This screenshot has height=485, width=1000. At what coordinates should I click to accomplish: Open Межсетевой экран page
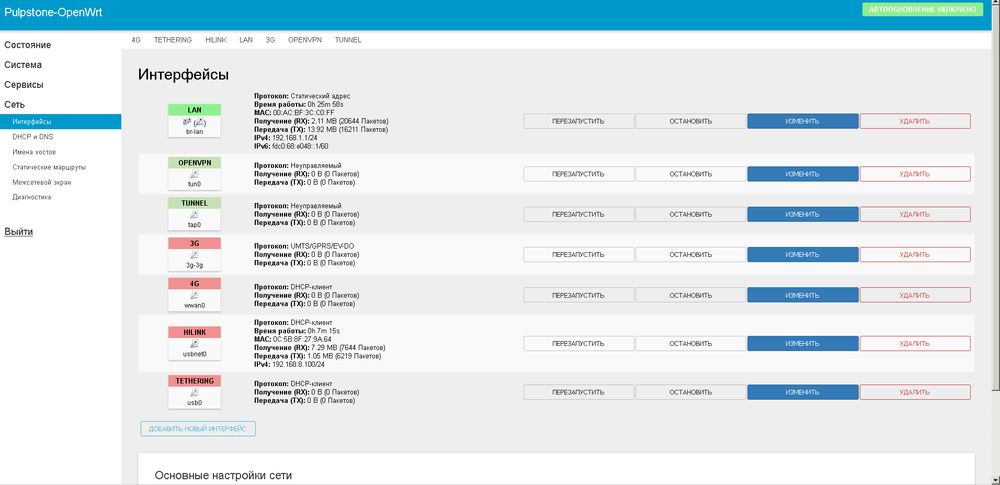41,183
